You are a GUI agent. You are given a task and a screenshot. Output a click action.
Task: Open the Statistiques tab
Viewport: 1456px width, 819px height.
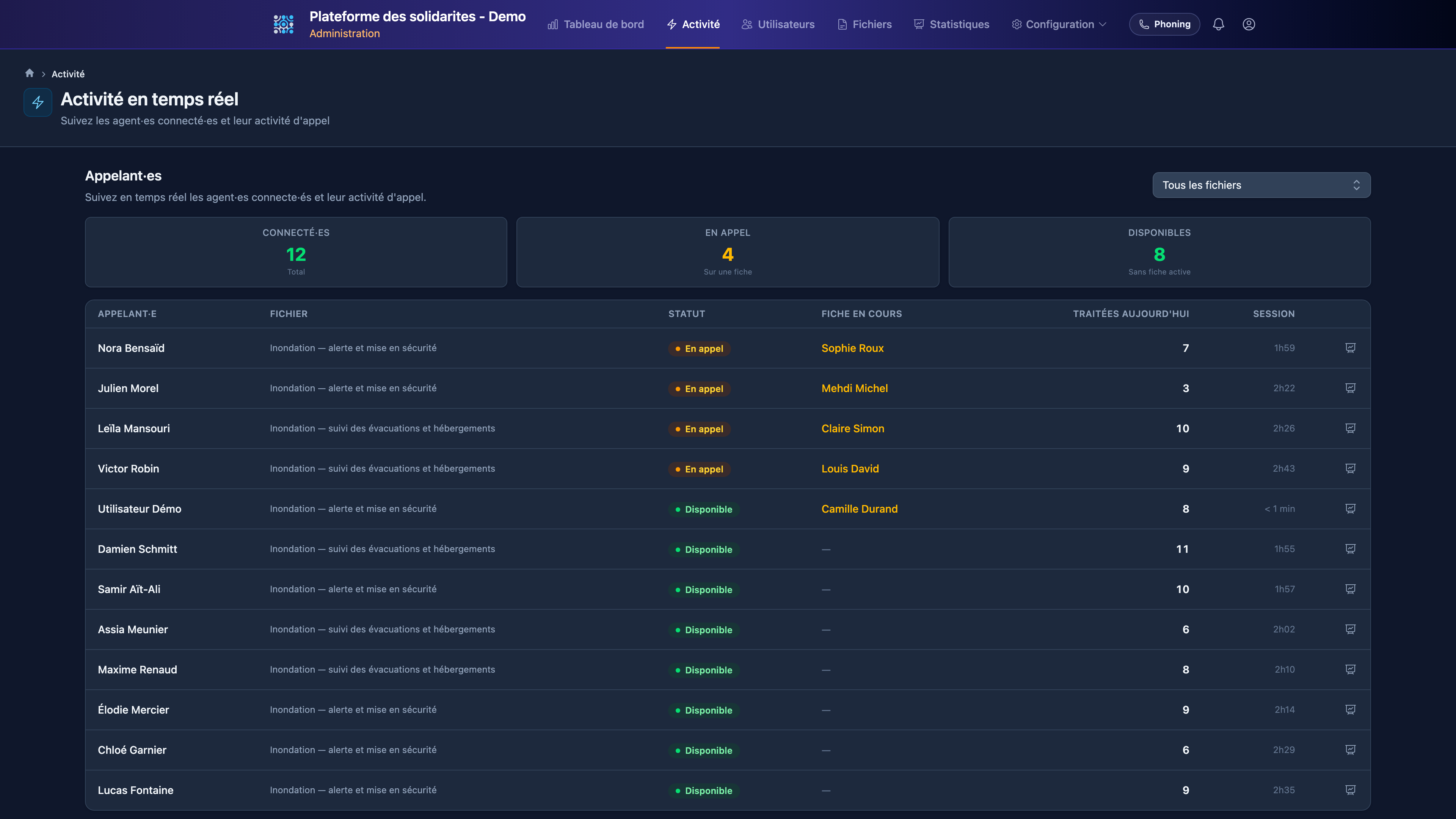click(952, 24)
